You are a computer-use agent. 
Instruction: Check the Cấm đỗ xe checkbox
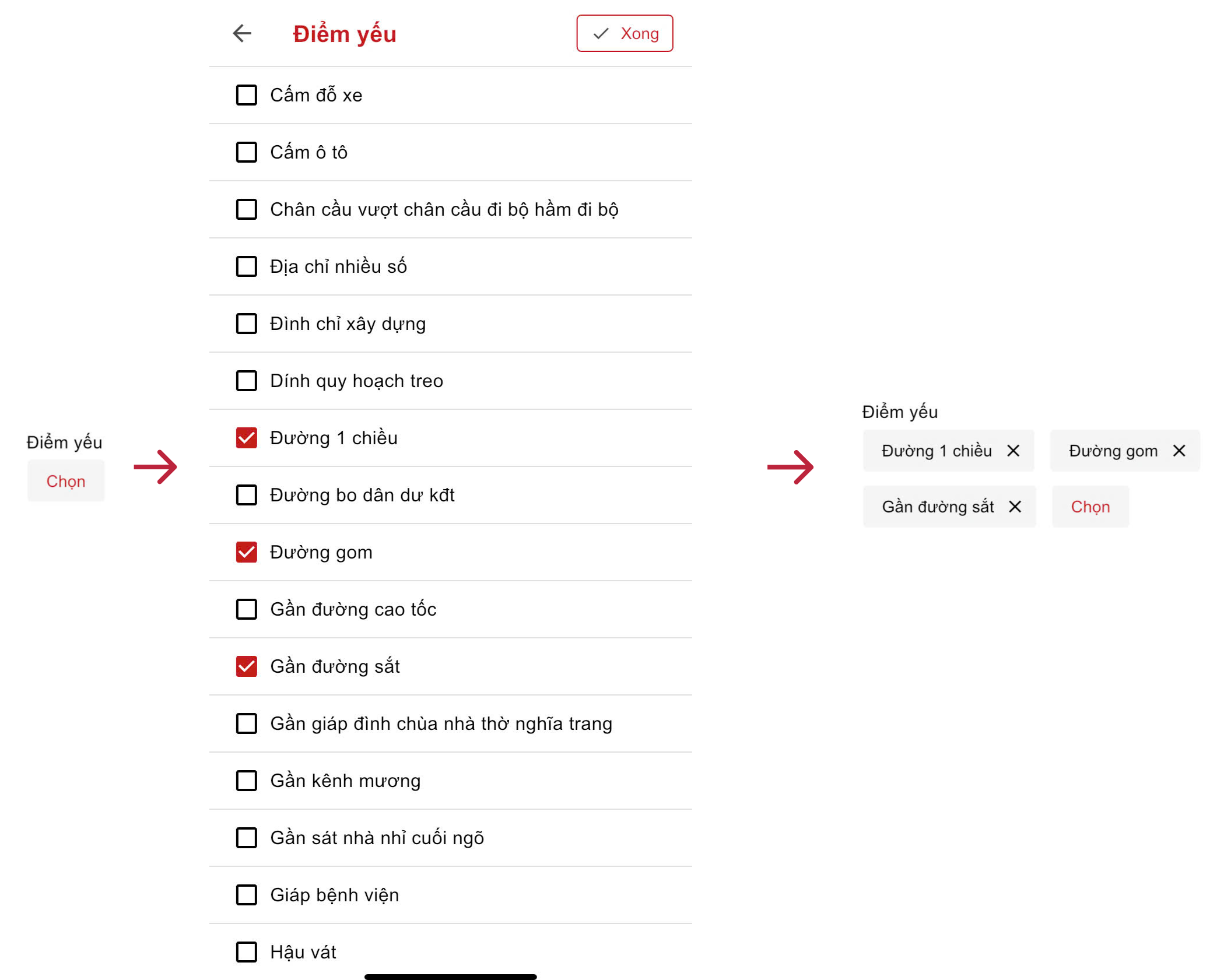(x=246, y=95)
